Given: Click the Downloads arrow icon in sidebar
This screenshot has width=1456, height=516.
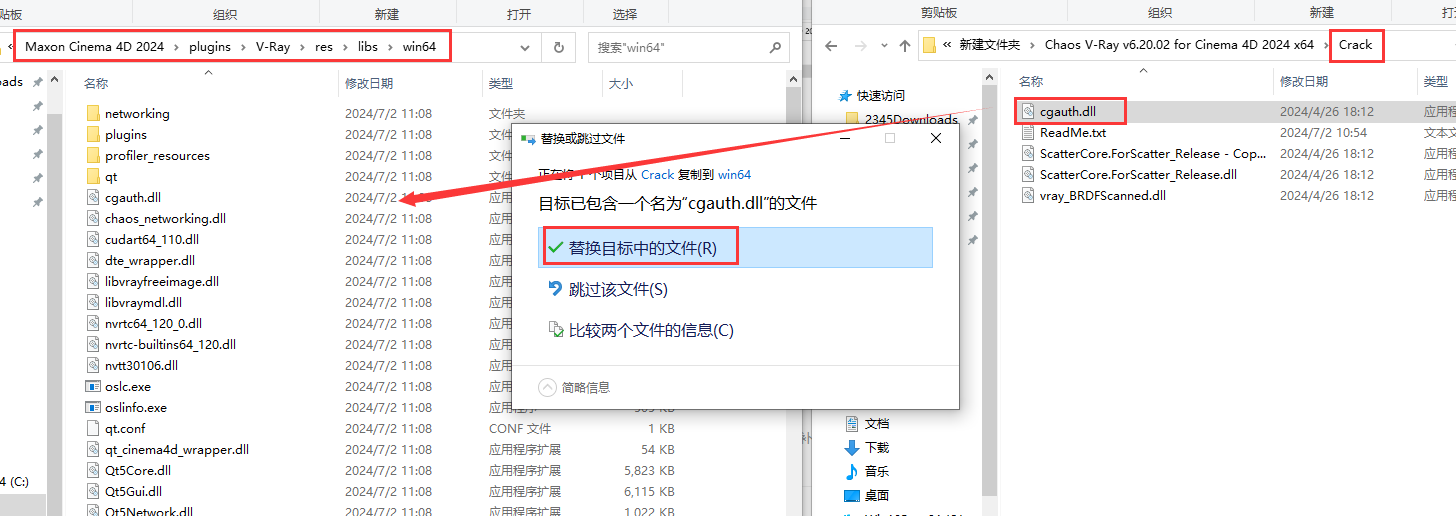Looking at the screenshot, I should [x=852, y=448].
